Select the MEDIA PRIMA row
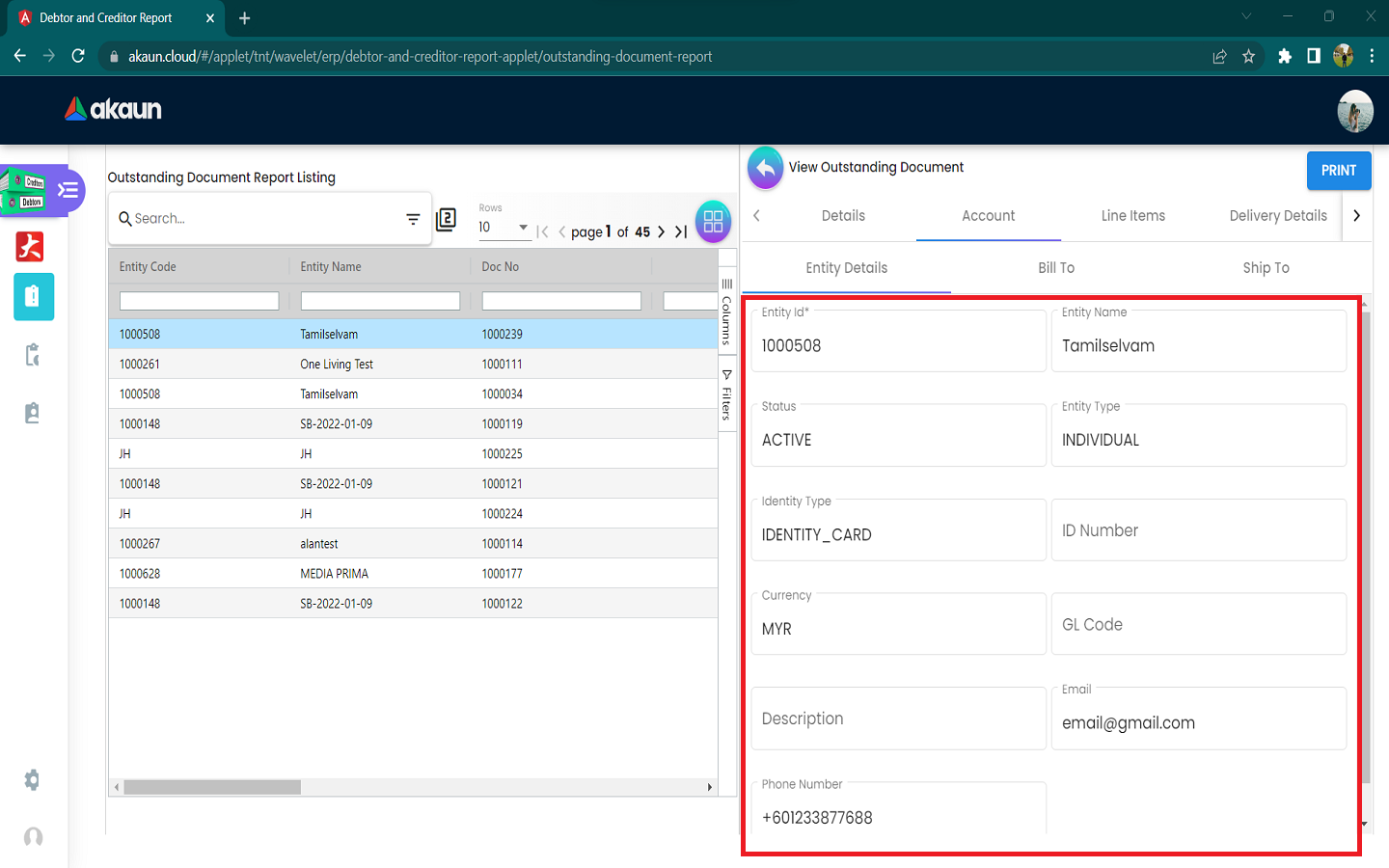 [x=334, y=574]
